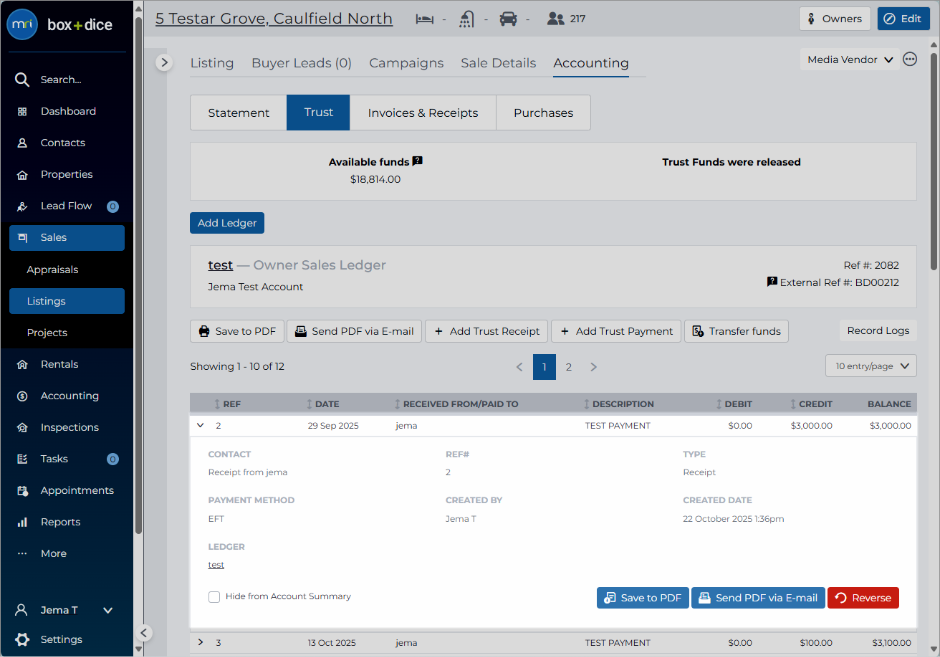
Task: Open Settings gear icon
Action: pos(22,640)
